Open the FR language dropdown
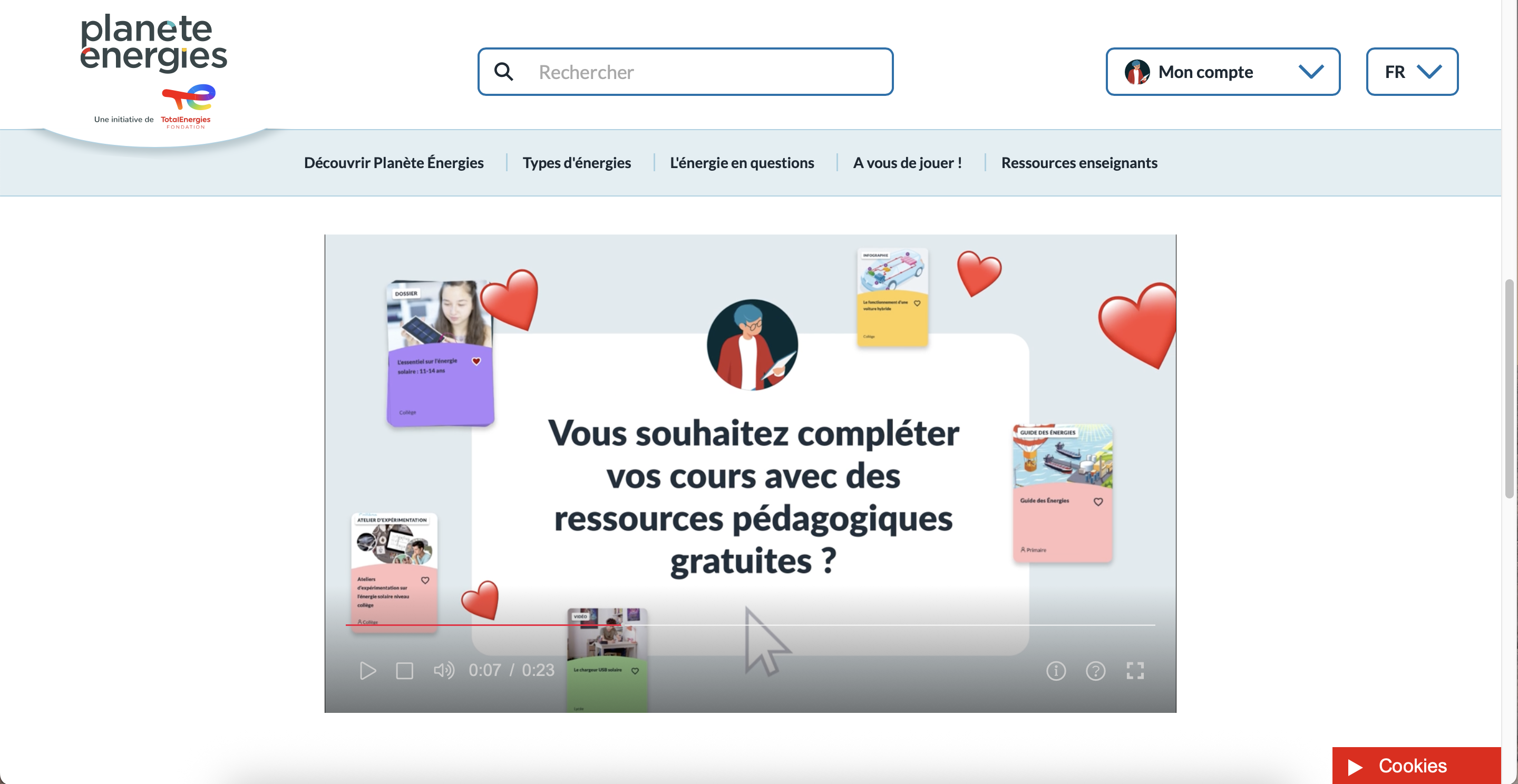 pyautogui.click(x=1412, y=72)
